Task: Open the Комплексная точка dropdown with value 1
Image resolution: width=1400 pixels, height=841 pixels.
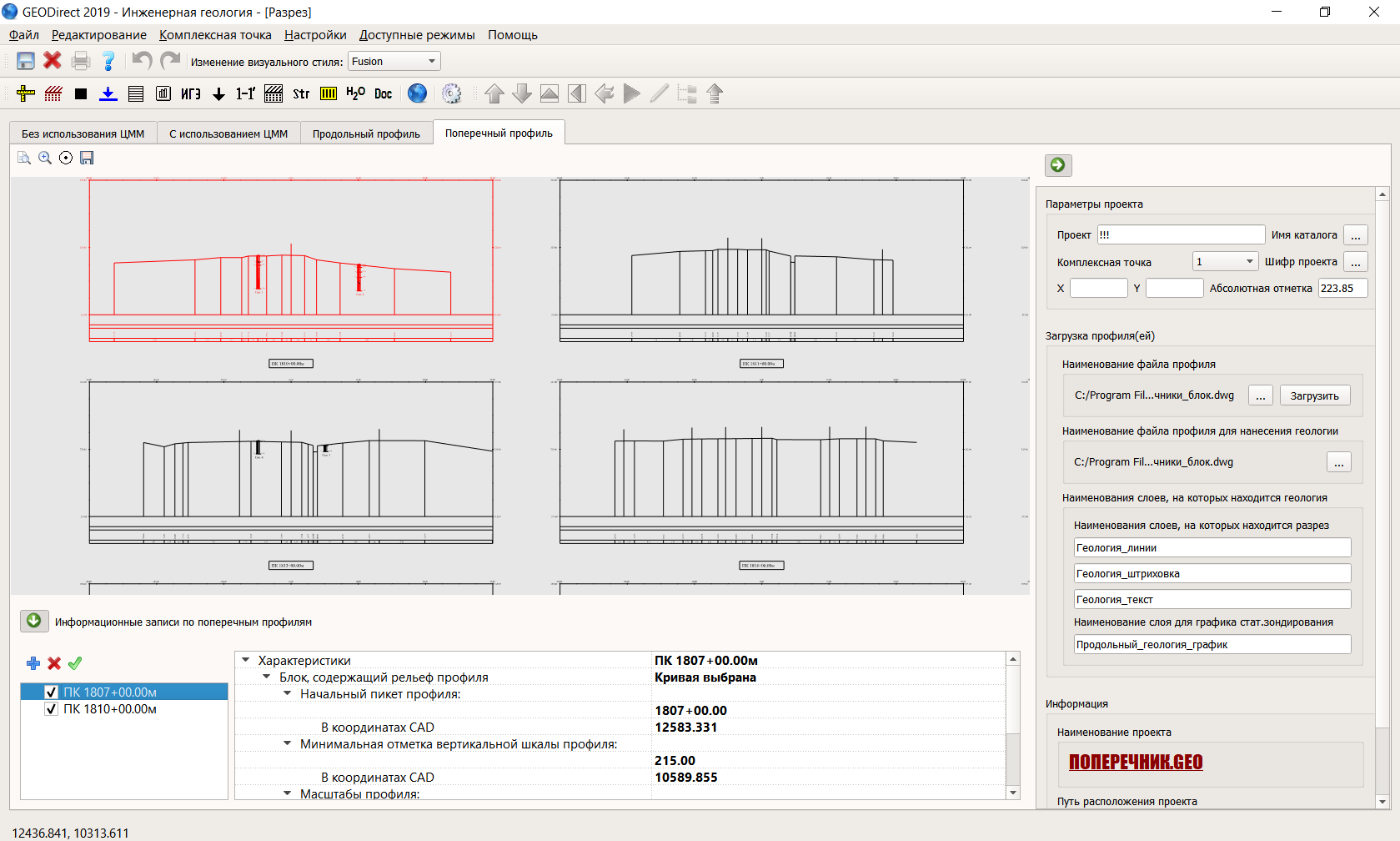Action: [1225, 262]
